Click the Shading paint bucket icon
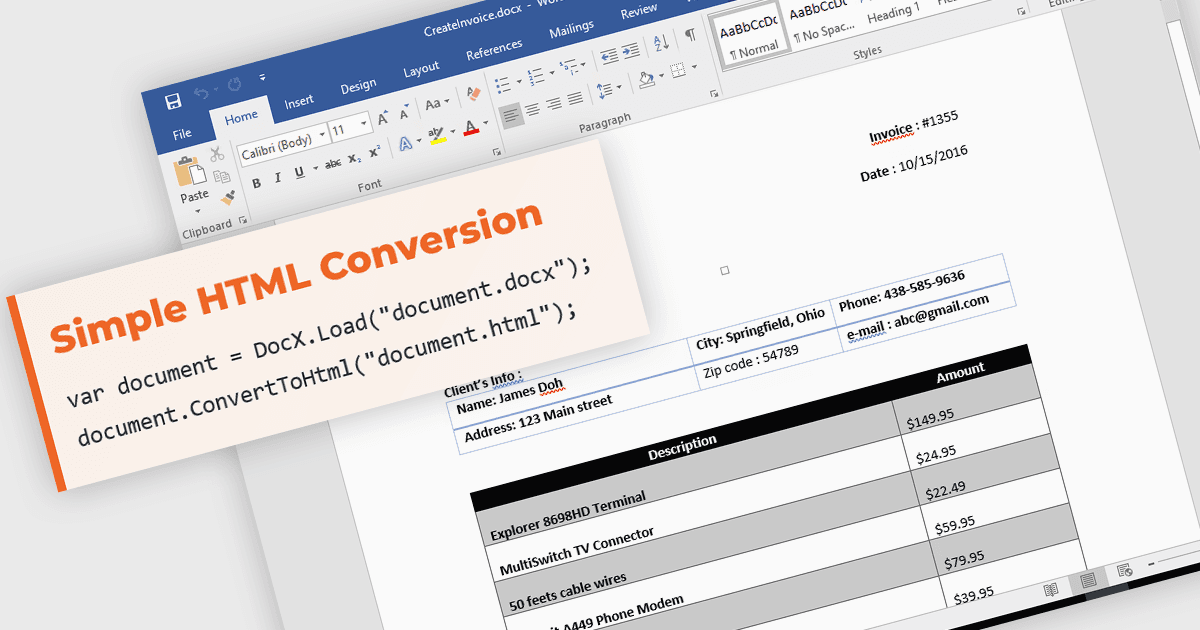The height and width of the screenshot is (630, 1200). [x=647, y=80]
